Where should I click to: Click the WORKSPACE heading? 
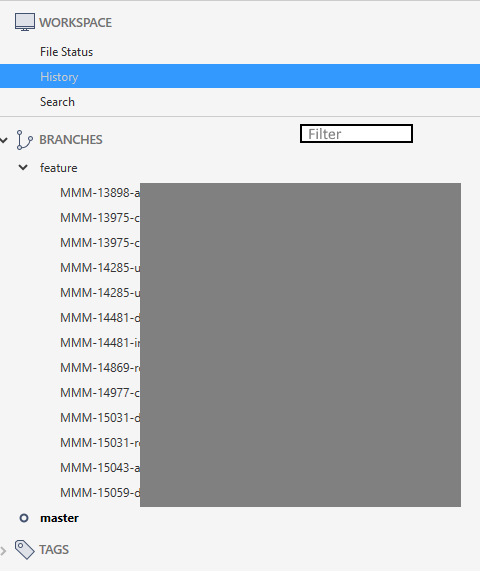tap(76, 23)
